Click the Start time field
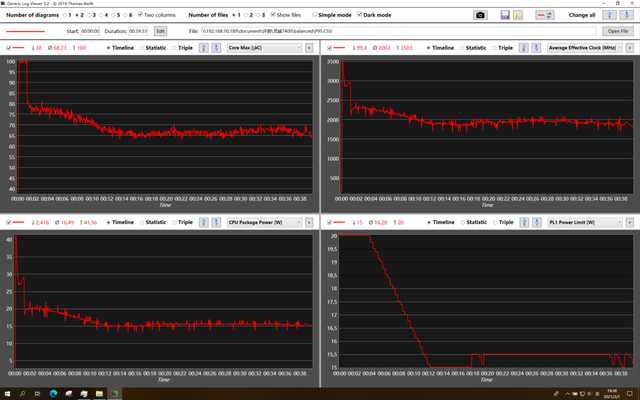The image size is (640, 400). (90, 31)
